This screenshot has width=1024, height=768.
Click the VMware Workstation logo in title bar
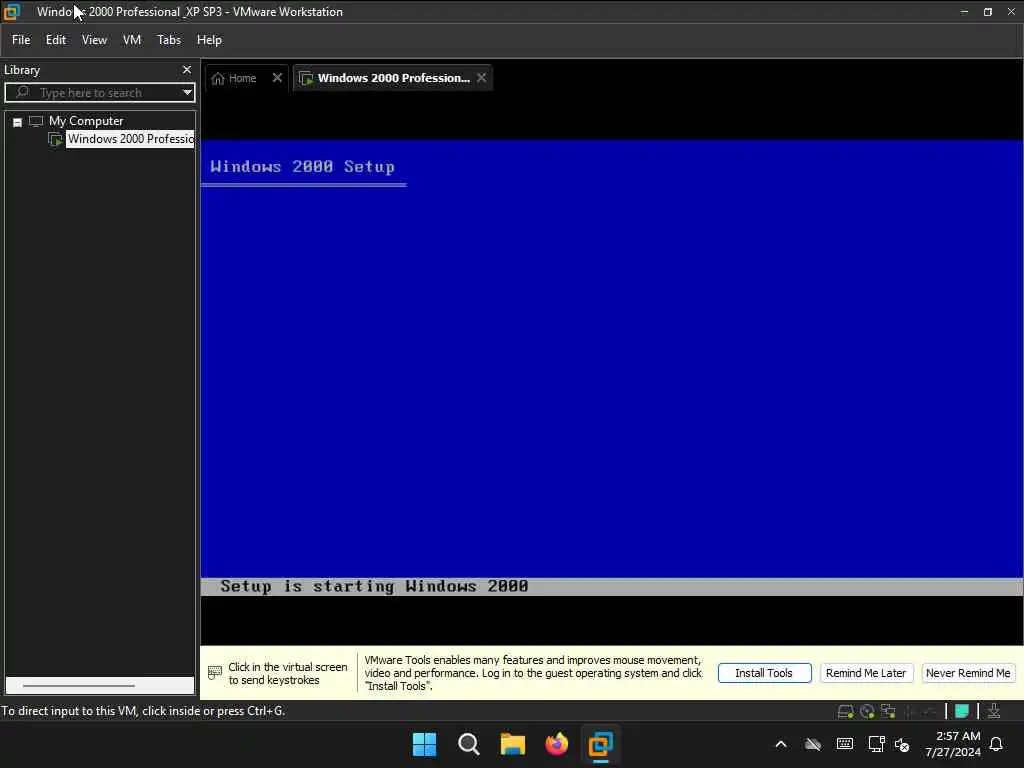(11, 12)
